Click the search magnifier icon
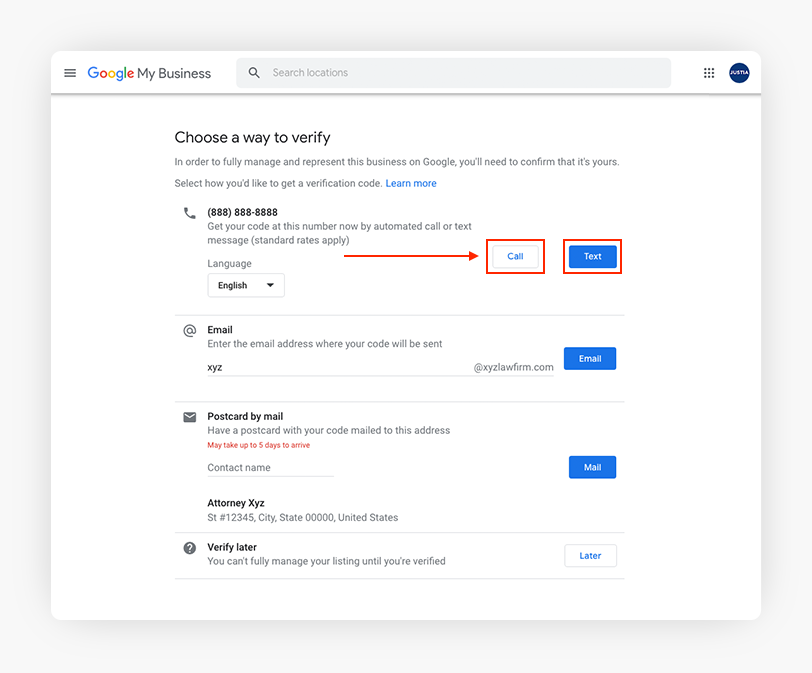The image size is (812, 673). click(254, 73)
